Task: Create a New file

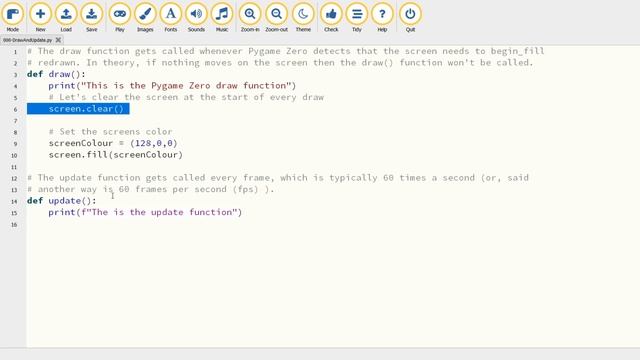Action: coord(40,17)
